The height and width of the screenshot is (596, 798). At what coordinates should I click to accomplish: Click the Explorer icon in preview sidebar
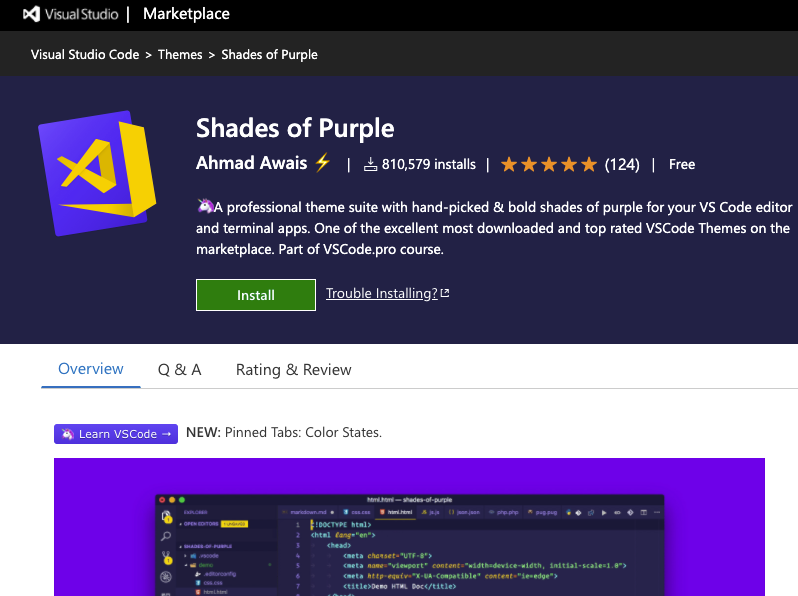(x=166, y=517)
